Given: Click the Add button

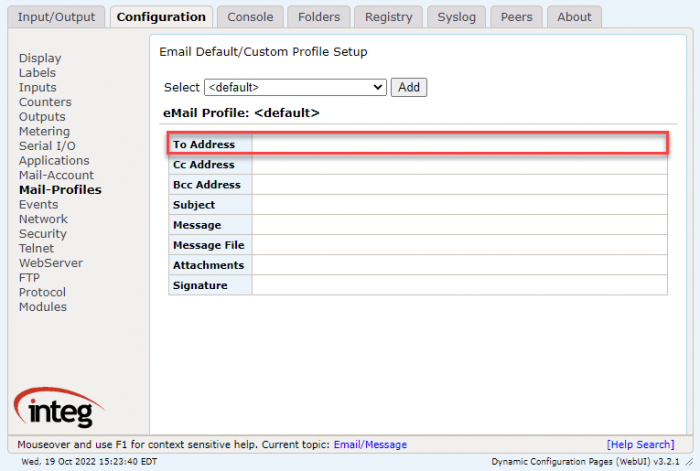Looking at the screenshot, I should [x=408, y=87].
